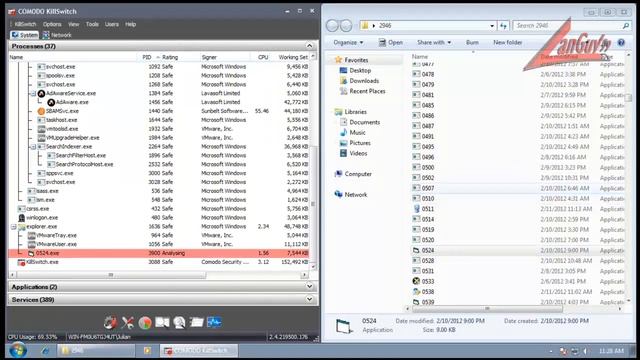
Task: Open Explorer help question mark icon
Action: point(621,42)
